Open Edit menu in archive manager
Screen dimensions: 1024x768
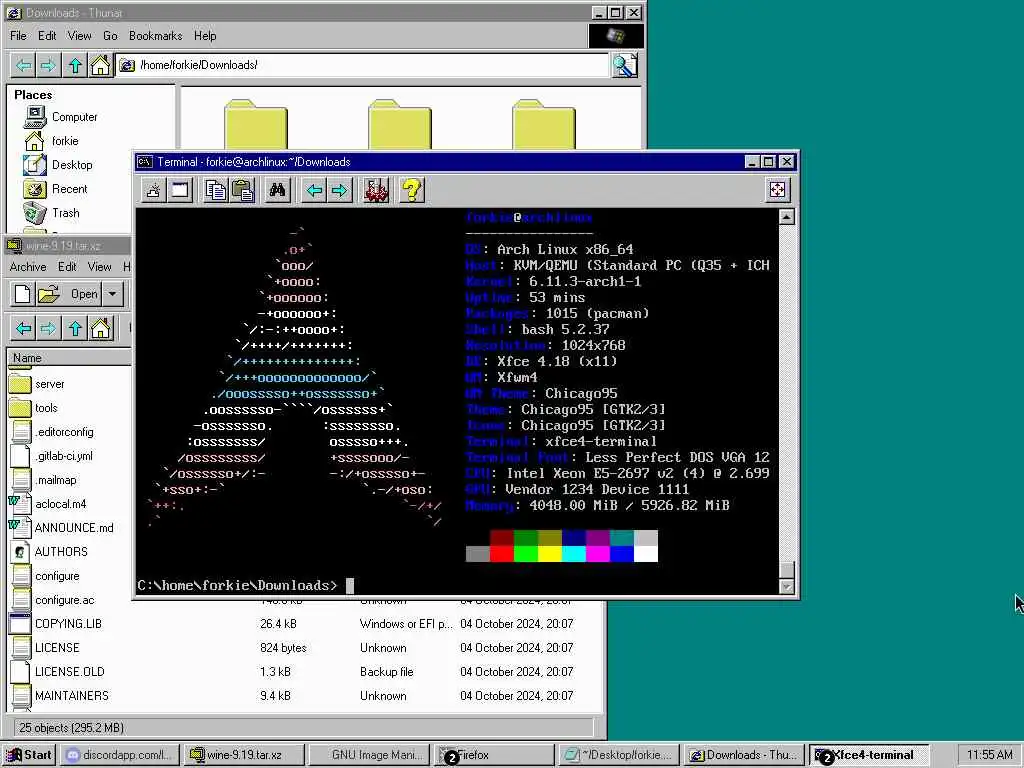pyautogui.click(x=67, y=266)
